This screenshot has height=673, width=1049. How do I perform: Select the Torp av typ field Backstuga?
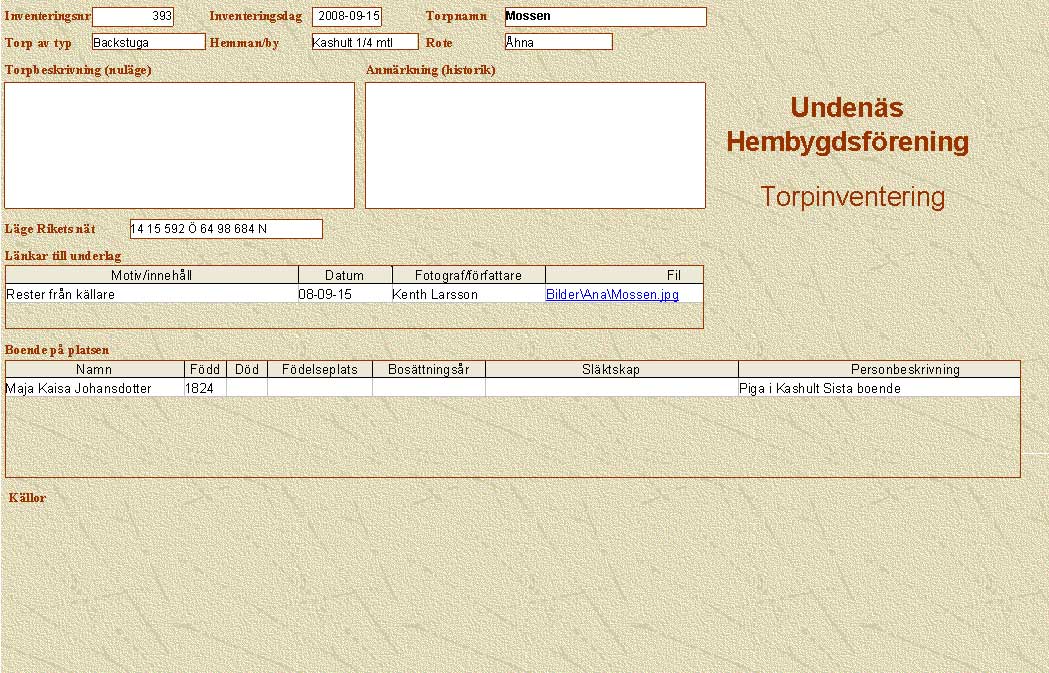148,42
